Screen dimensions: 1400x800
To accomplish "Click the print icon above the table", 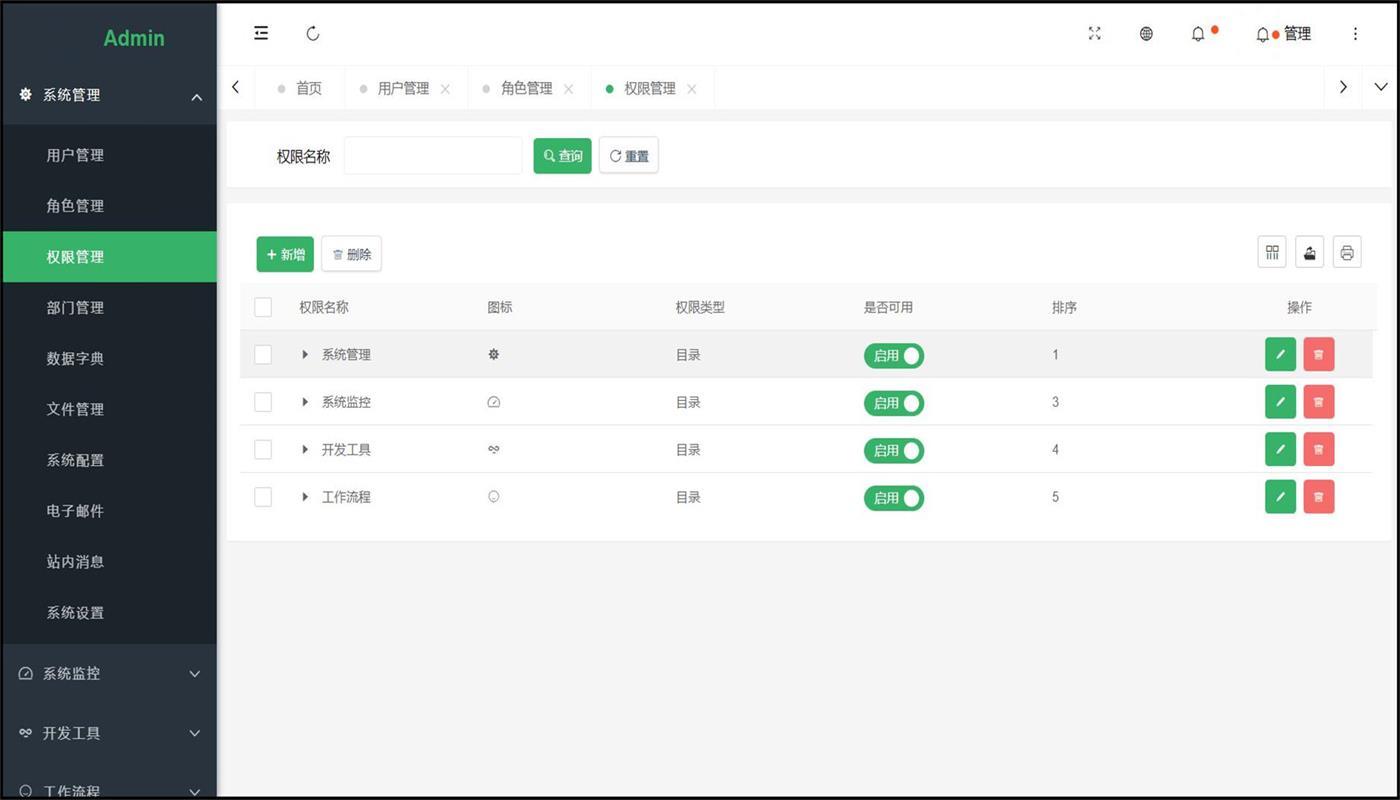I will (x=1347, y=253).
